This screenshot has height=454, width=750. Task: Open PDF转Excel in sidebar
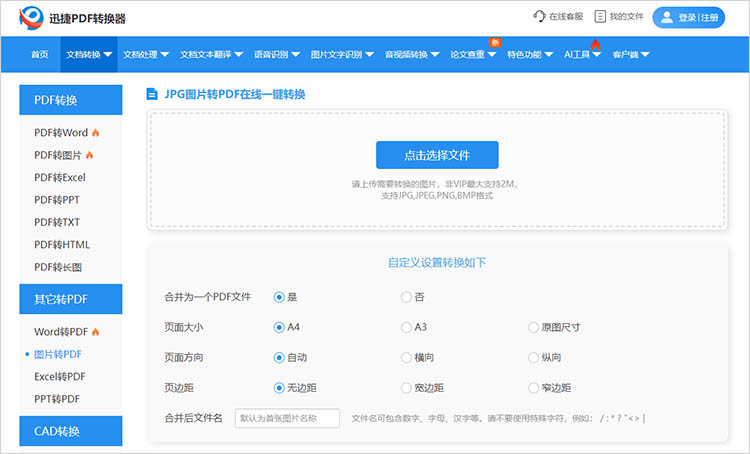[60, 177]
